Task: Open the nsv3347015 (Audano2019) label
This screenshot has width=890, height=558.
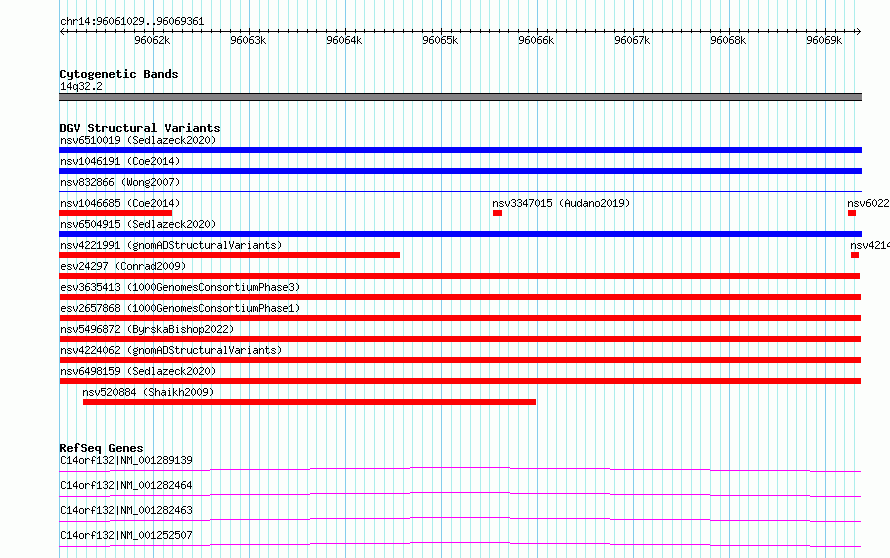Action: point(561,203)
